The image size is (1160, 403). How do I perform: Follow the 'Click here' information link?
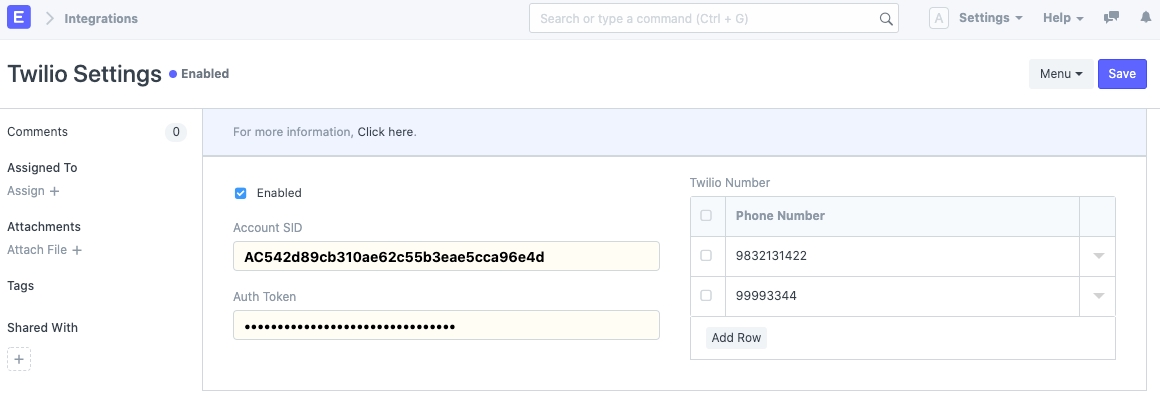click(385, 132)
